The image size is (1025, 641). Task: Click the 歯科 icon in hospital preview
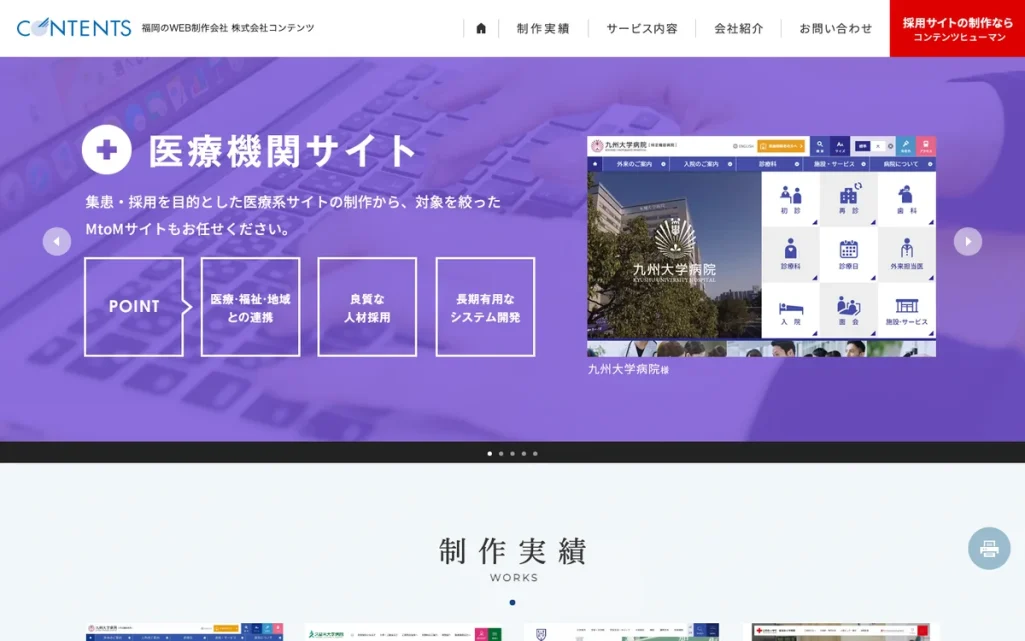907,199
